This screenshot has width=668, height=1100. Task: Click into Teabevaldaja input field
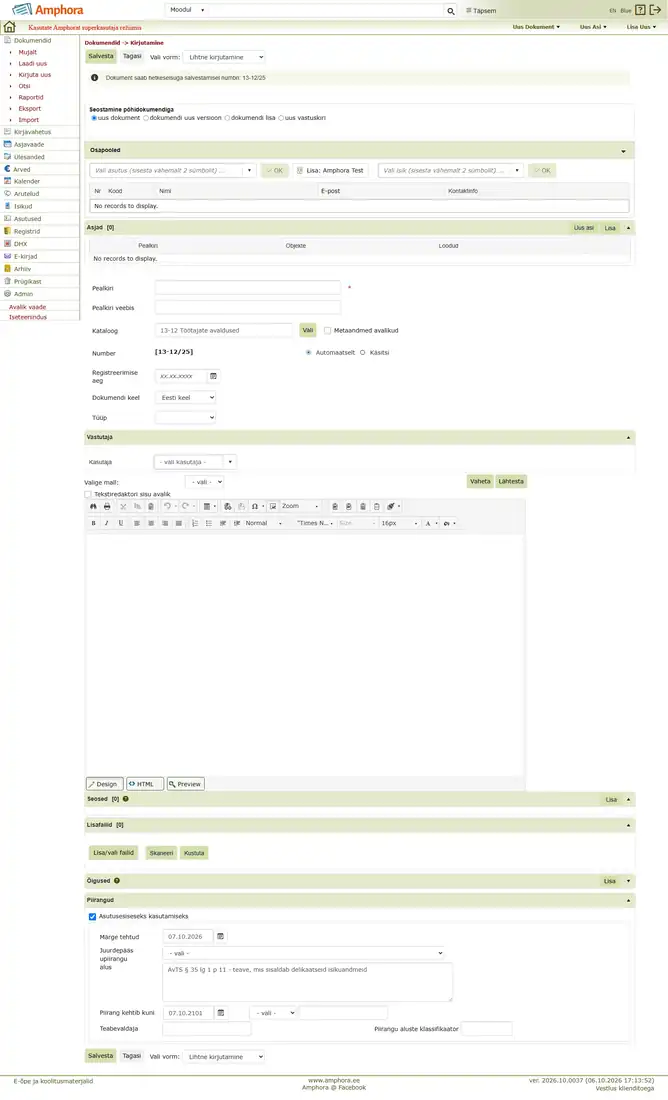206,1028
